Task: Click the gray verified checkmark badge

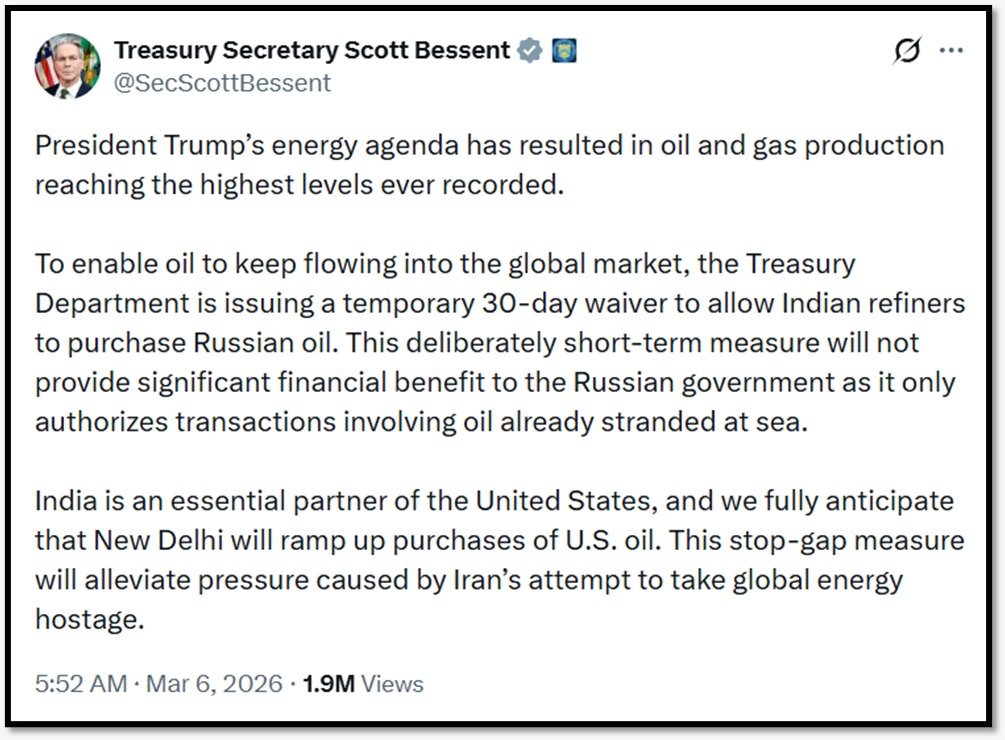Action: [531, 50]
